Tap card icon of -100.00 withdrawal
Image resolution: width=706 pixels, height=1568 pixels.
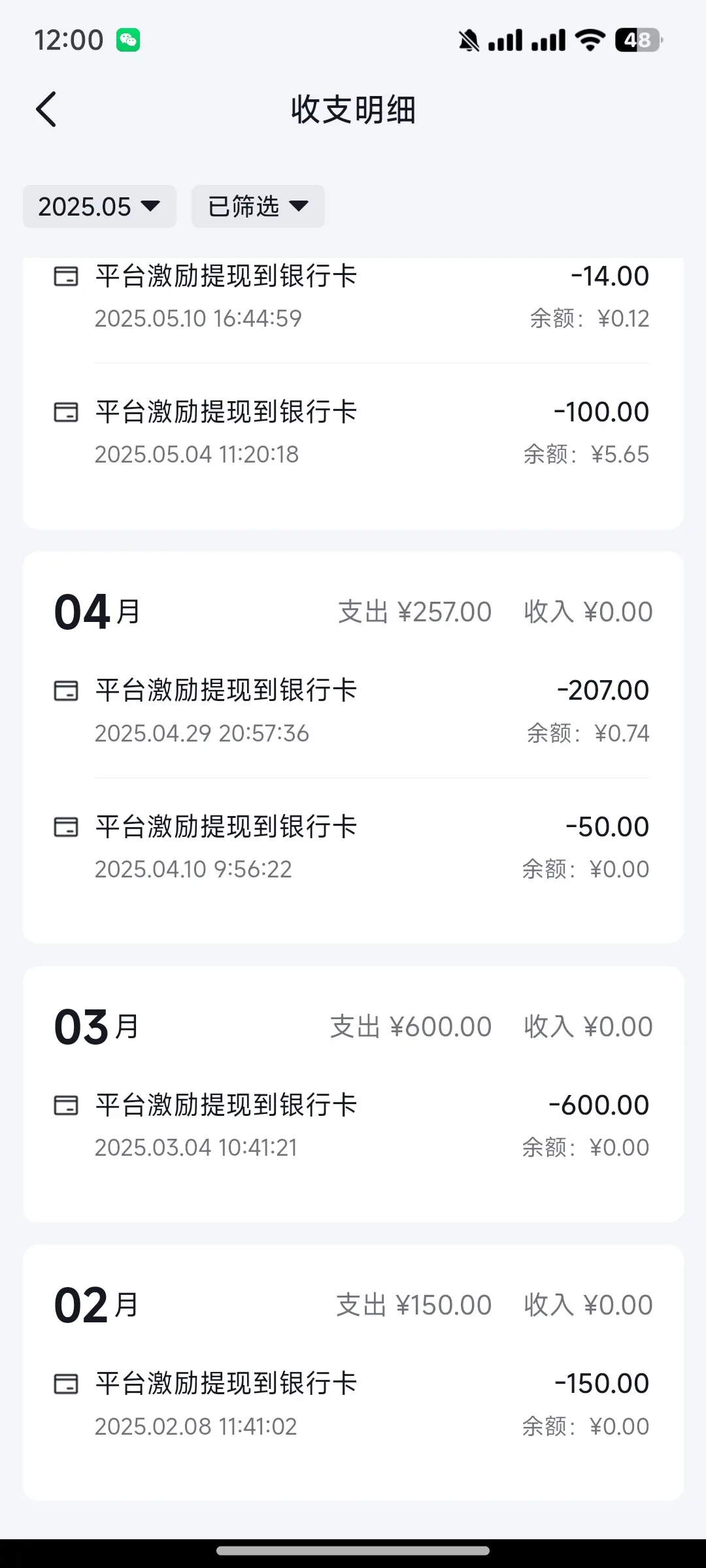pos(65,412)
